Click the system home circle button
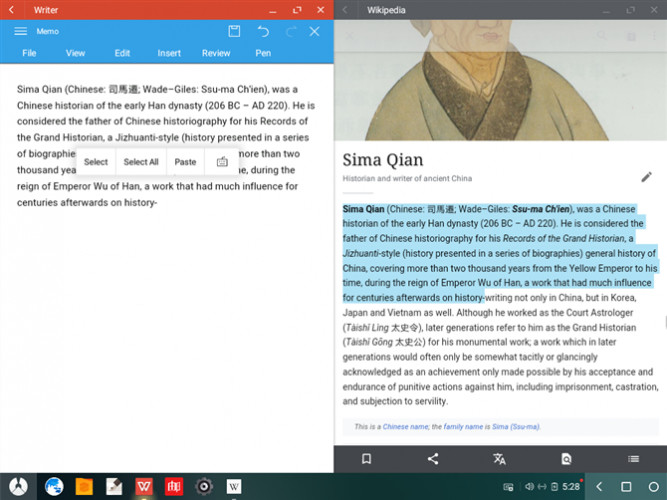The width and height of the screenshot is (667, 500). point(653,486)
